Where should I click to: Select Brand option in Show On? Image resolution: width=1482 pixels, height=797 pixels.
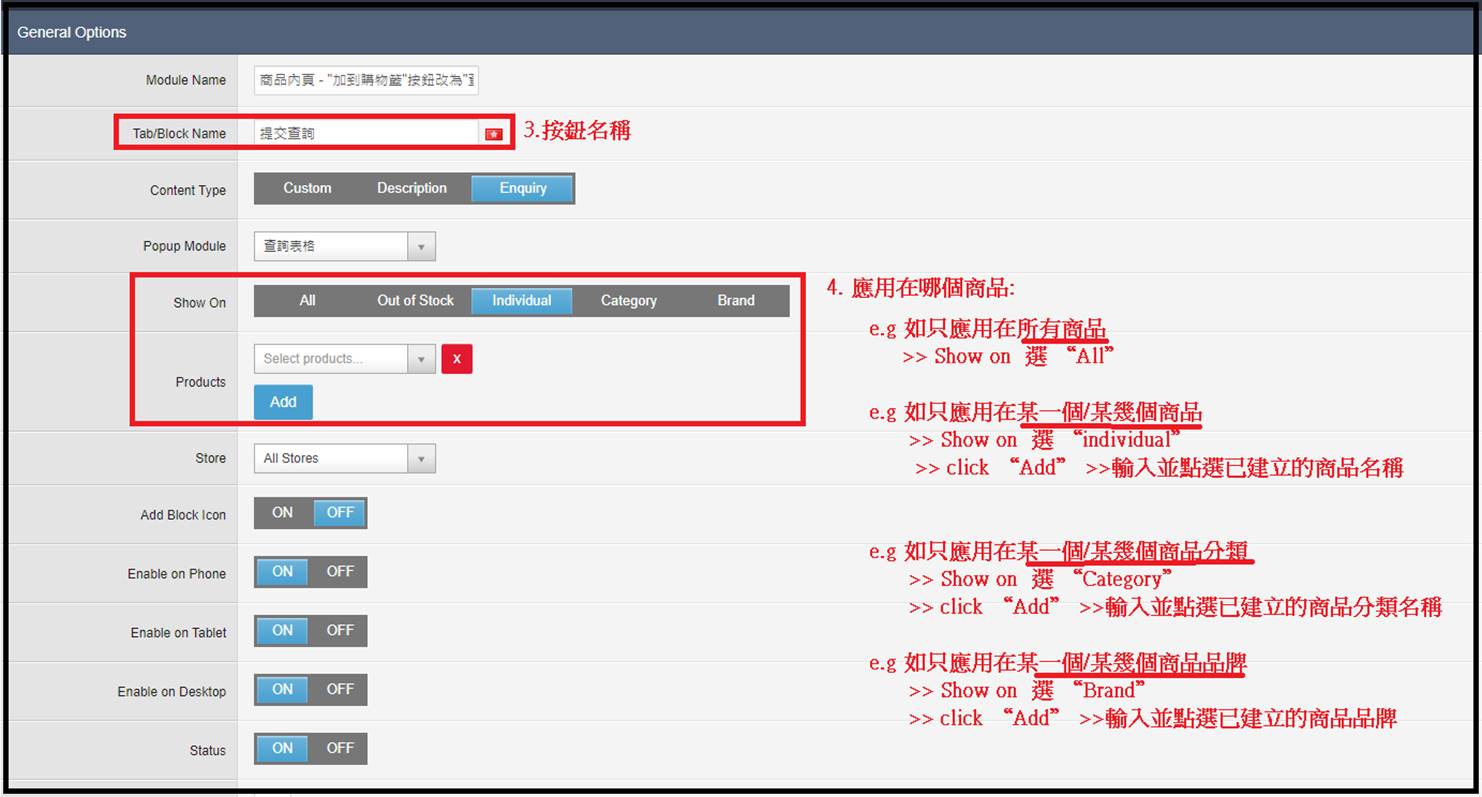pos(736,301)
